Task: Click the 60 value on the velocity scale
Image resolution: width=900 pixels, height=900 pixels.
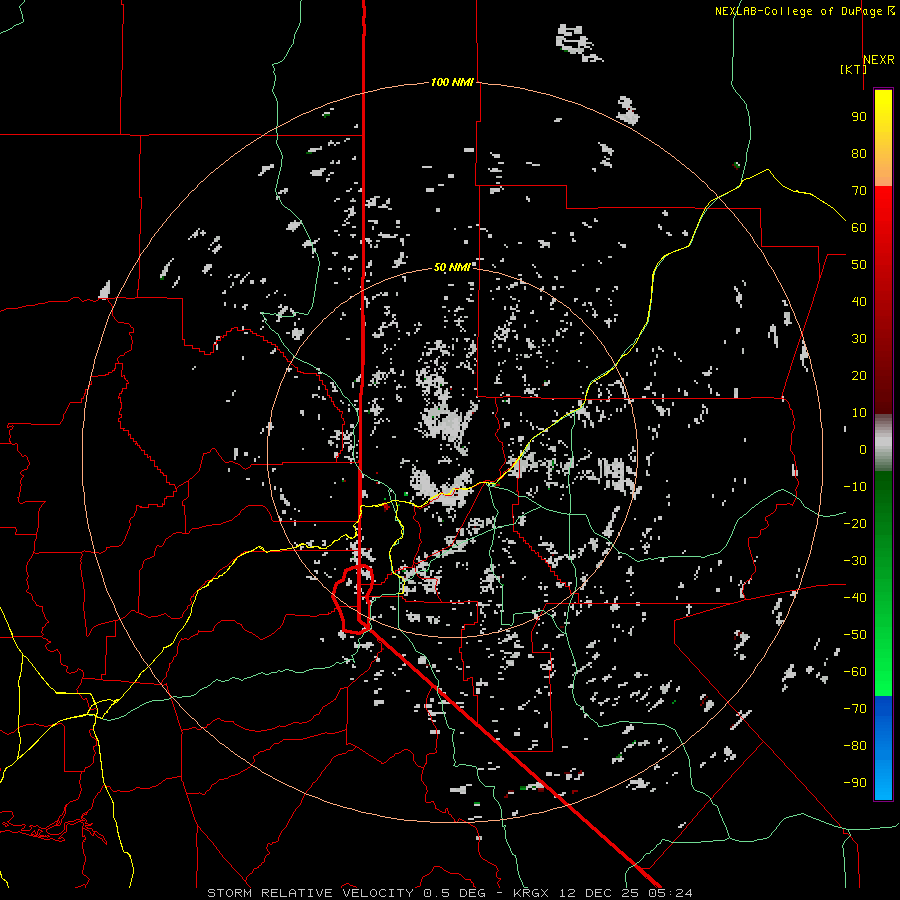Action: tap(859, 227)
